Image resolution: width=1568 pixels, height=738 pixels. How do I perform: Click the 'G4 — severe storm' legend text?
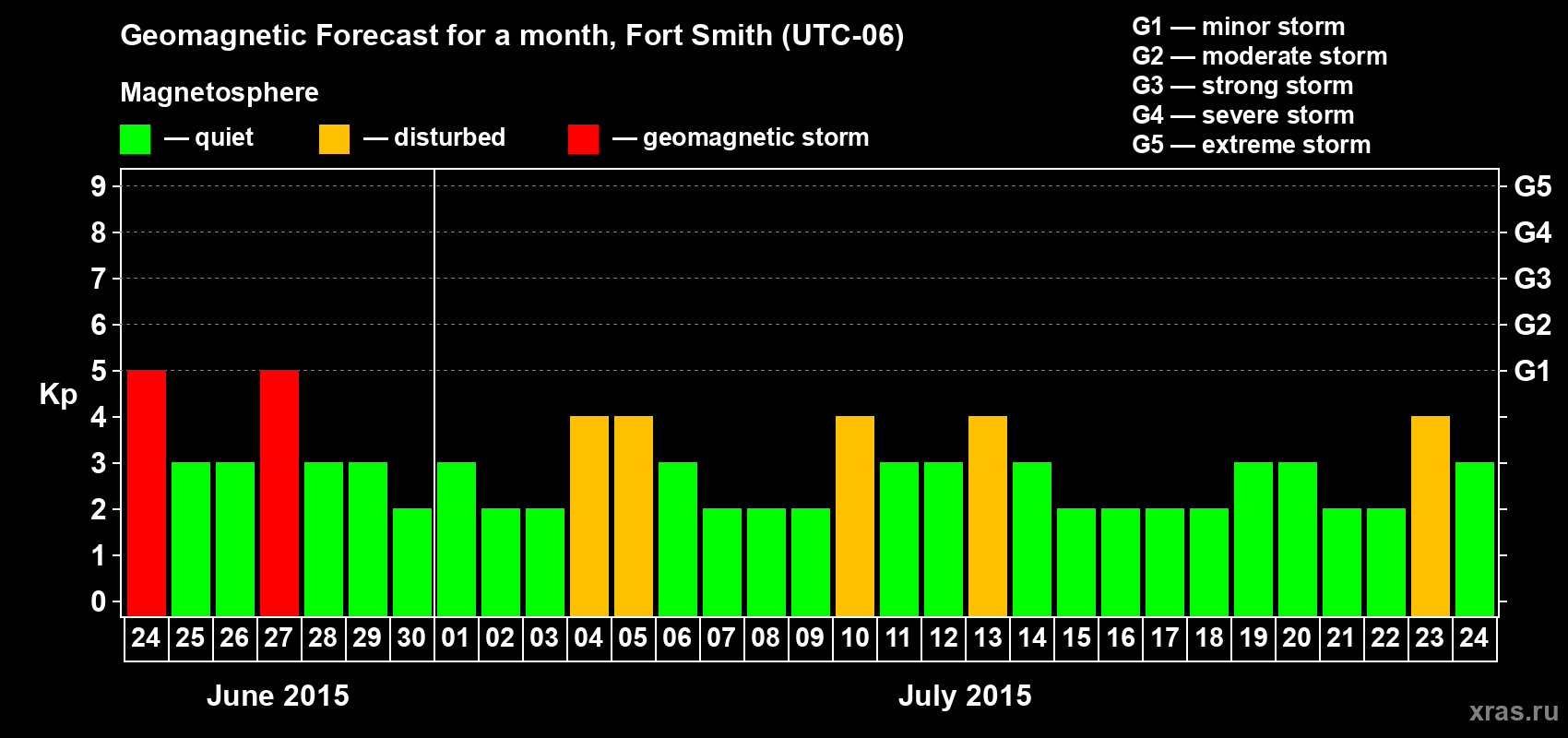click(1243, 115)
